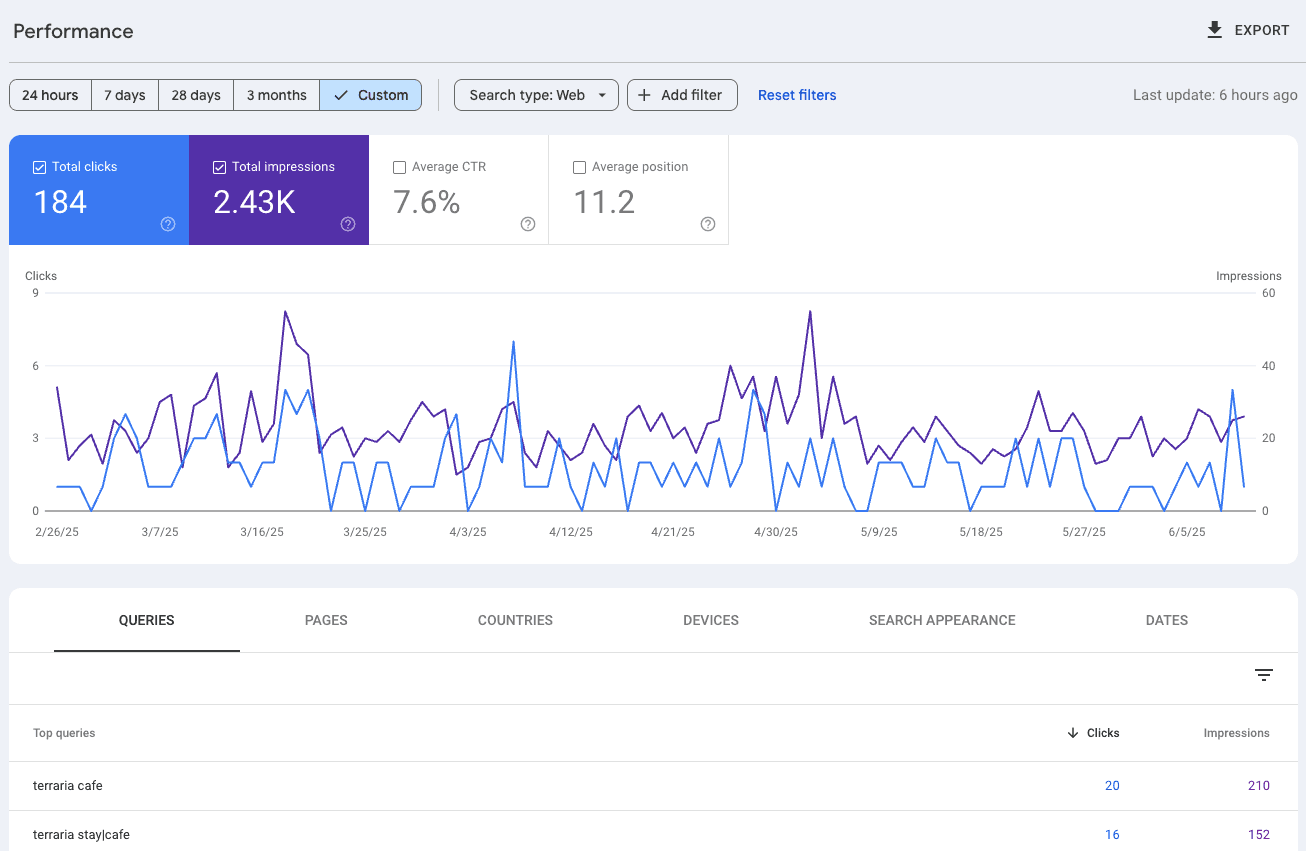Click the Add filter button
1306x851 pixels.
point(682,95)
